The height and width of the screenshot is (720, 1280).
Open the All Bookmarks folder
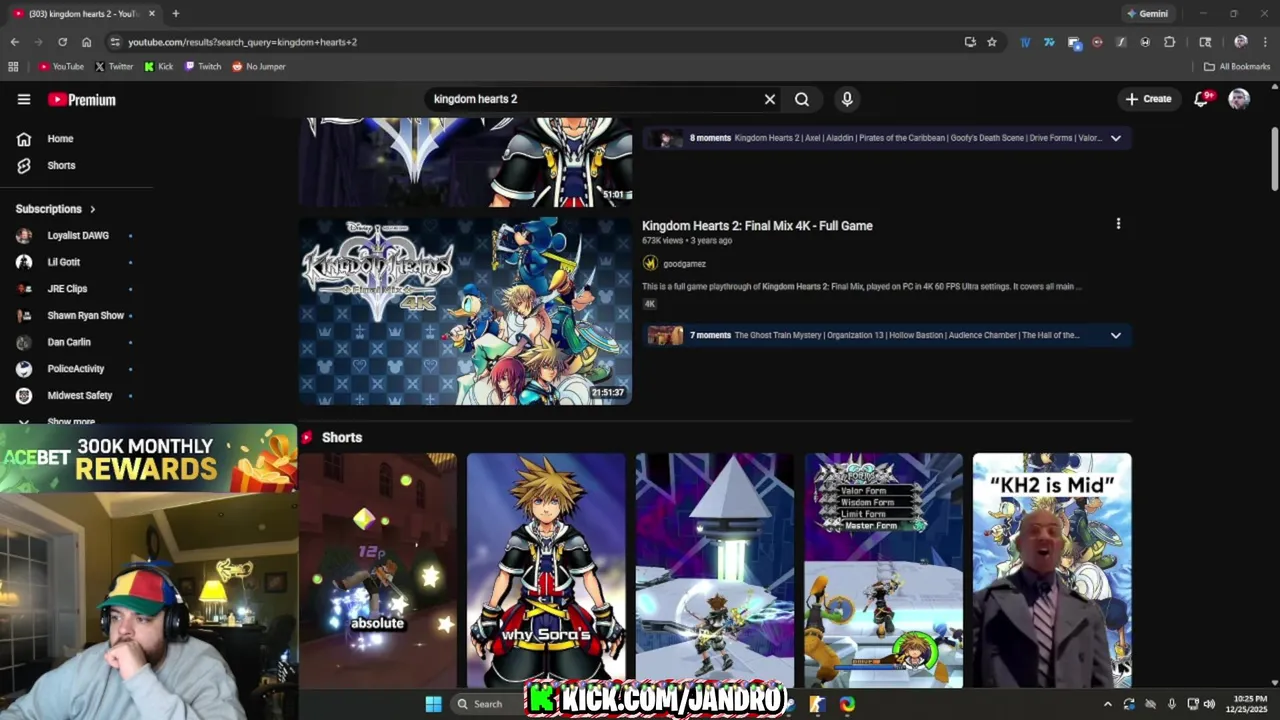point(1237,67)
